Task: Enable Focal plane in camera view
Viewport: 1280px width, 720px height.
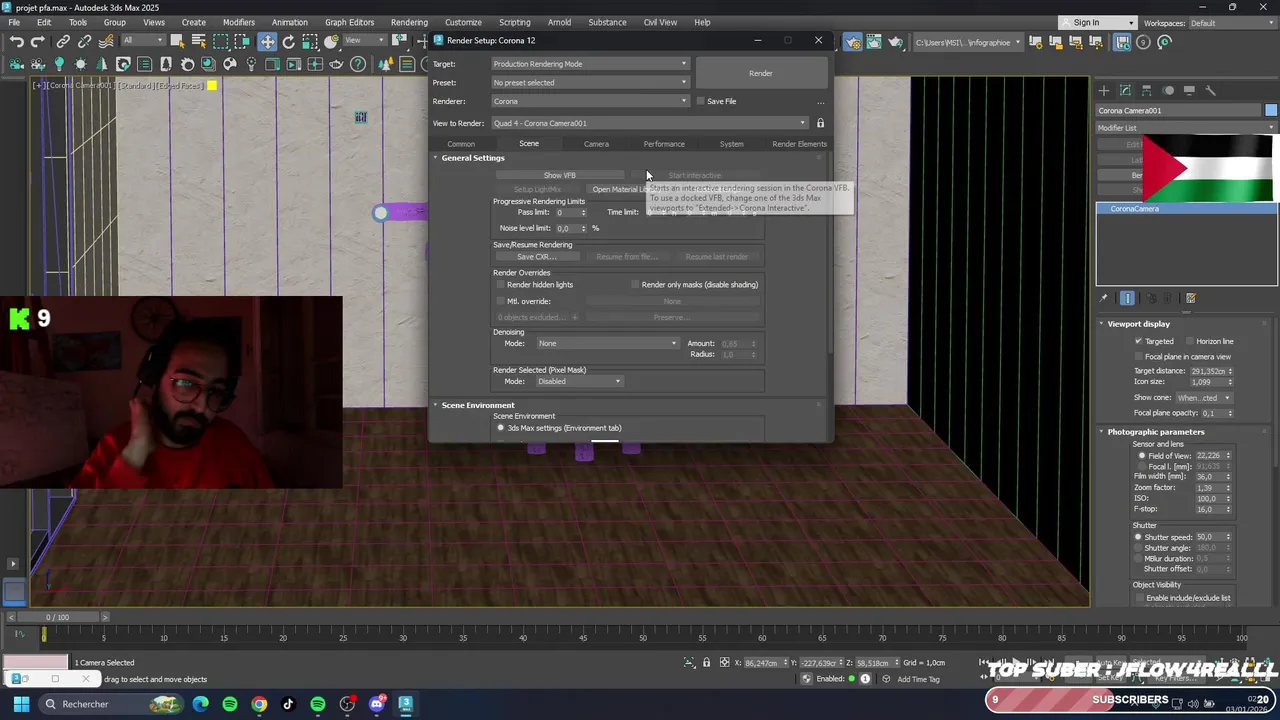Action: (x=1138, y=356)
